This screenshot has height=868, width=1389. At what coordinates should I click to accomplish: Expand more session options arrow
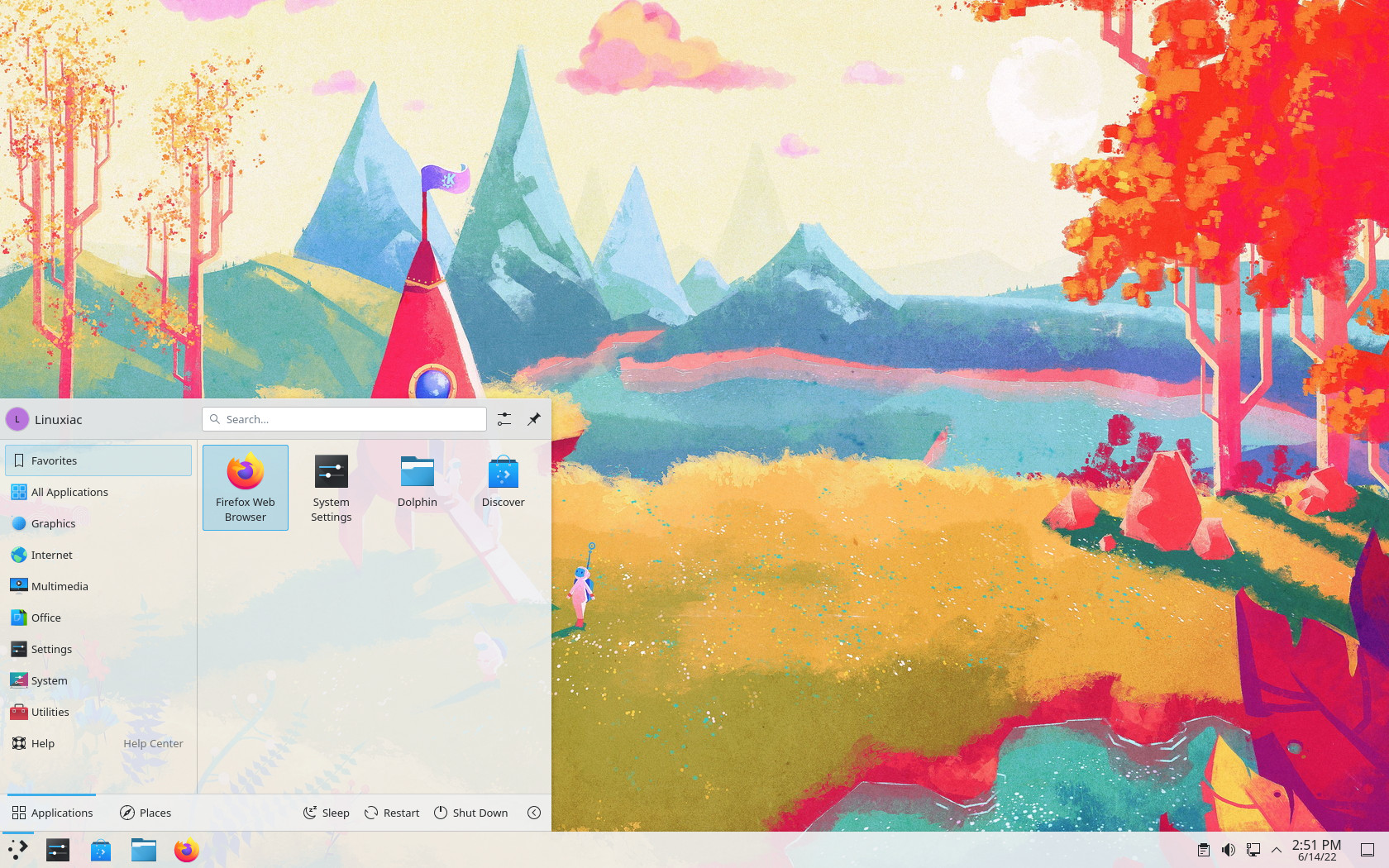[534, 813]
